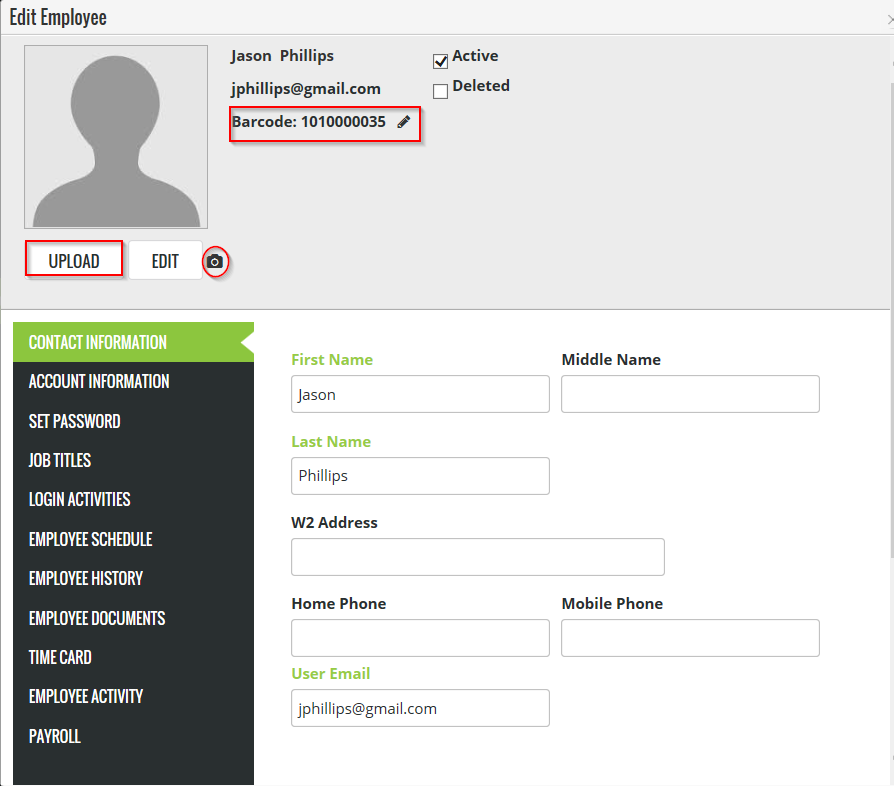View Login Activities section
This screenshot has width=894, height=786.
click(x=80, y=499)
